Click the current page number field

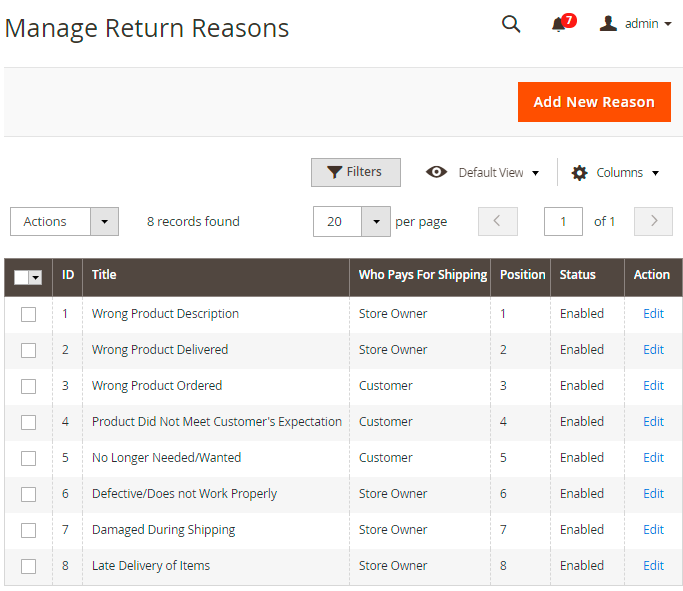tap(563, 222)
